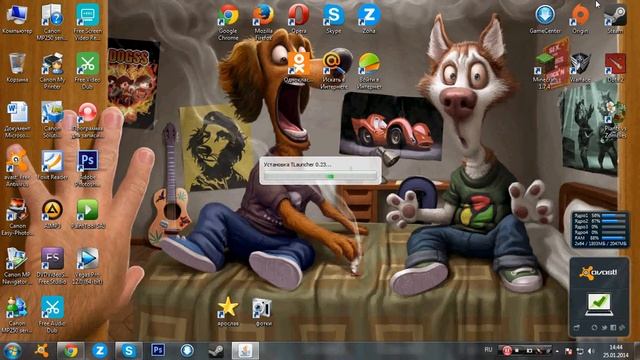Open the volume speaker icon
The height and width of the screenshot is (360, 640).
pyautogui.click(x=591, y=351)
